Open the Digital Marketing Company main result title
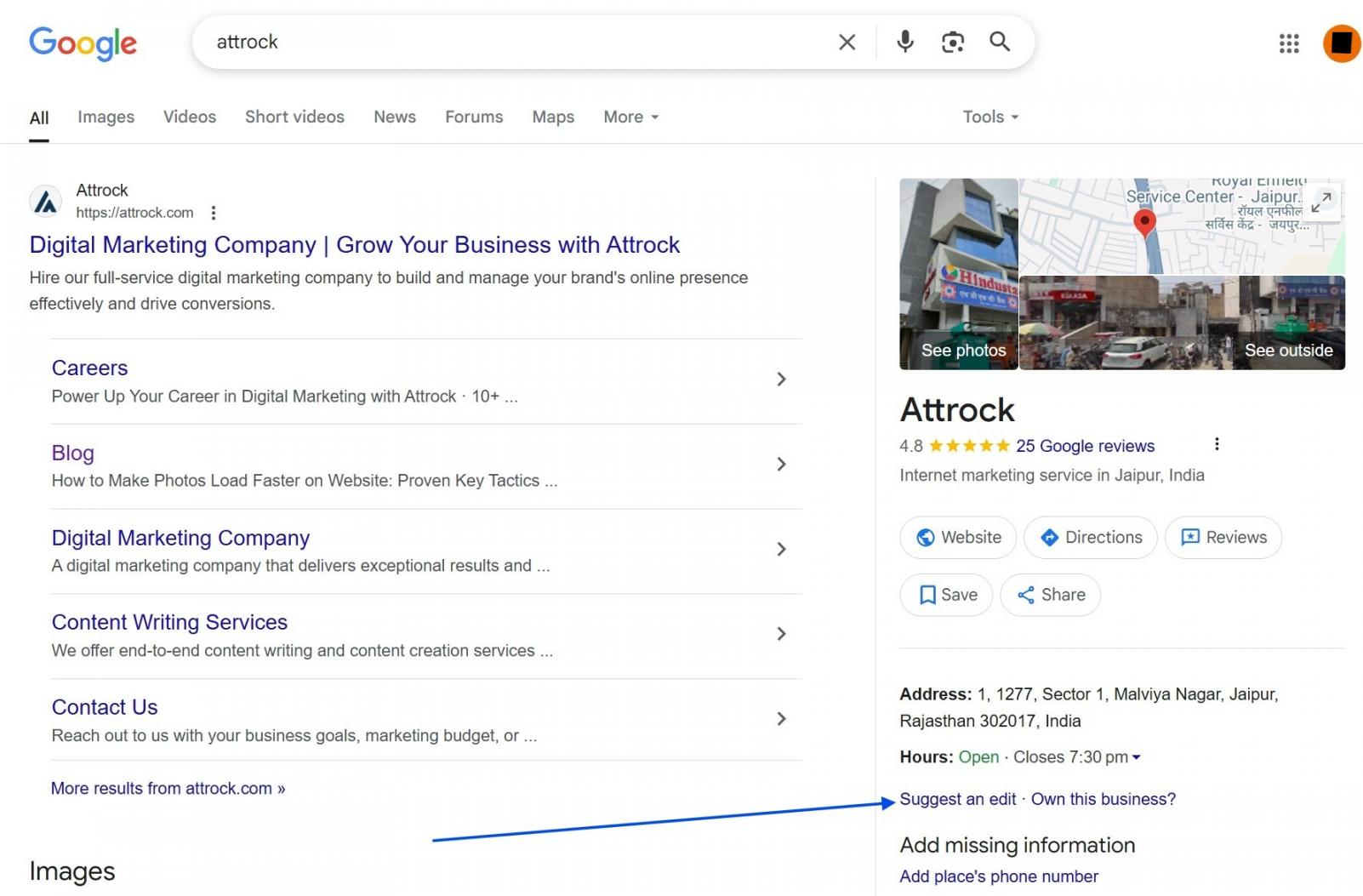This screenshot has width=1363, height=896. (x=355, y=245)
